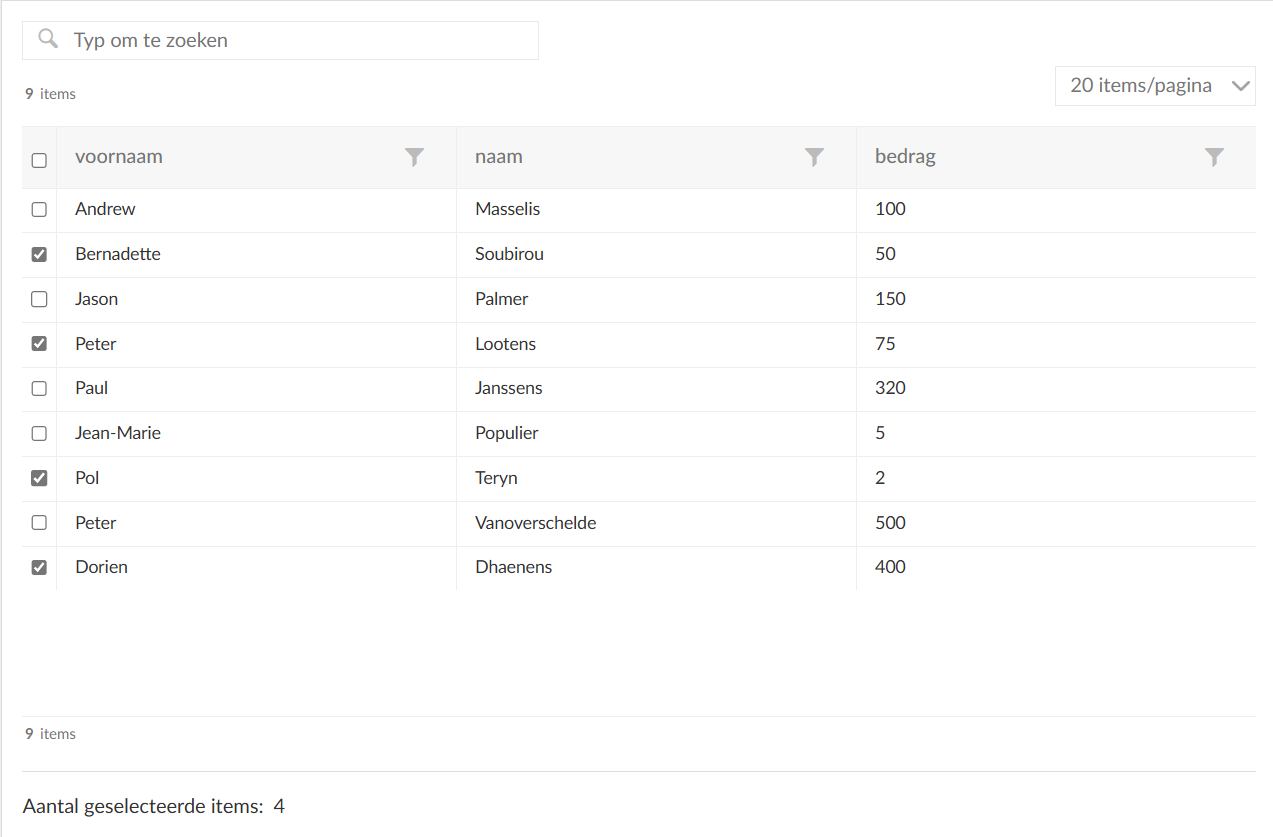Toggle the select-all checkbox in header
Viewport: 1273px width, 837px height.
pyautogui.click(x=39, y=160)
